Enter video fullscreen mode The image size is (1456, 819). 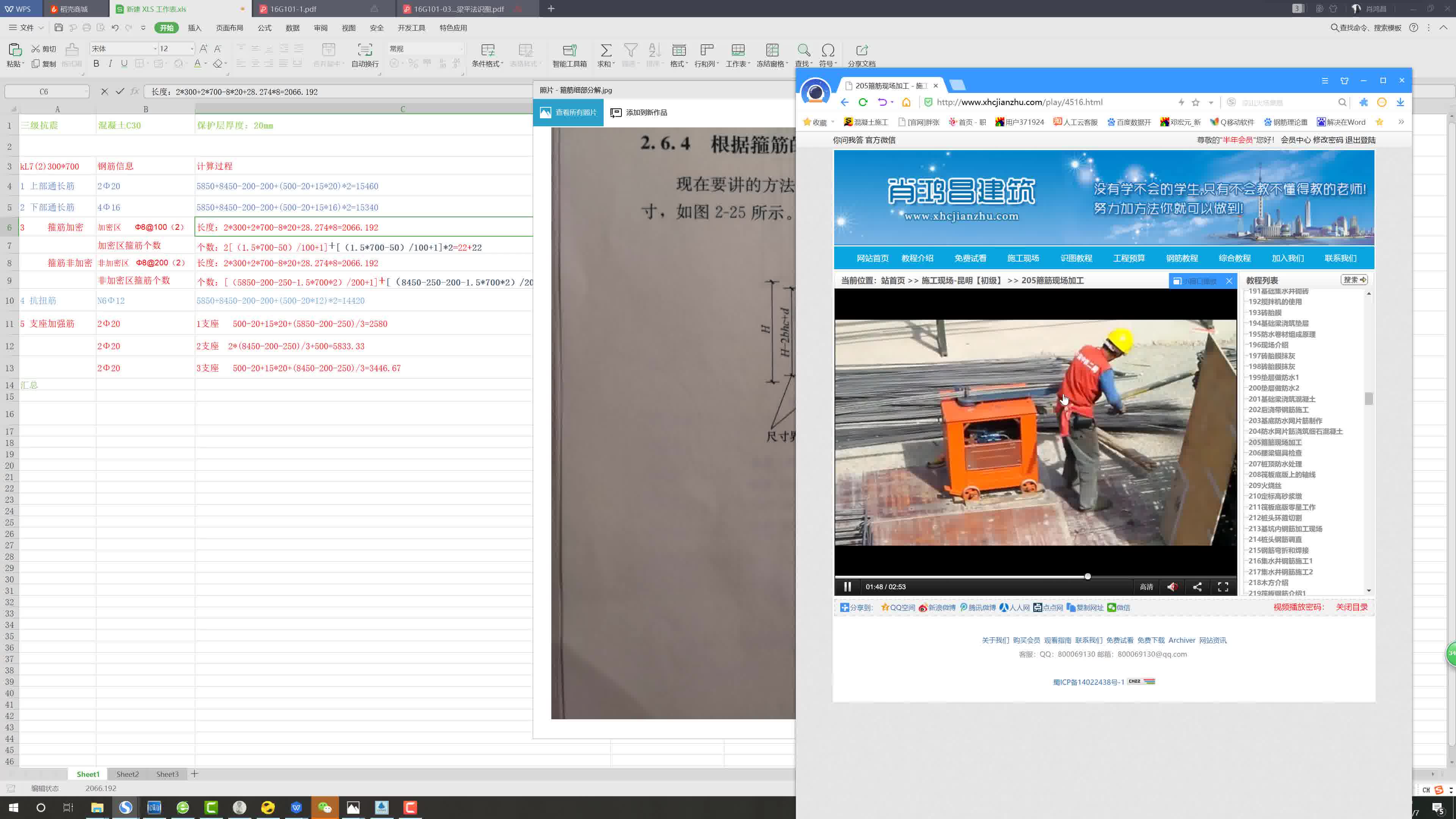(x=1222, y=587)
